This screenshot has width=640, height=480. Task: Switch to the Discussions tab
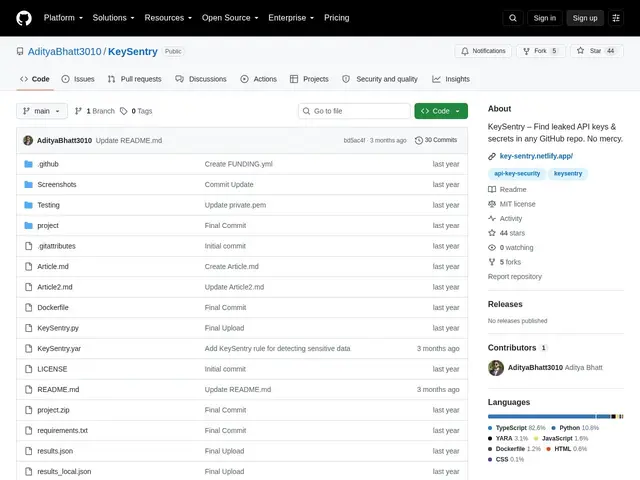tap(201, 79)
